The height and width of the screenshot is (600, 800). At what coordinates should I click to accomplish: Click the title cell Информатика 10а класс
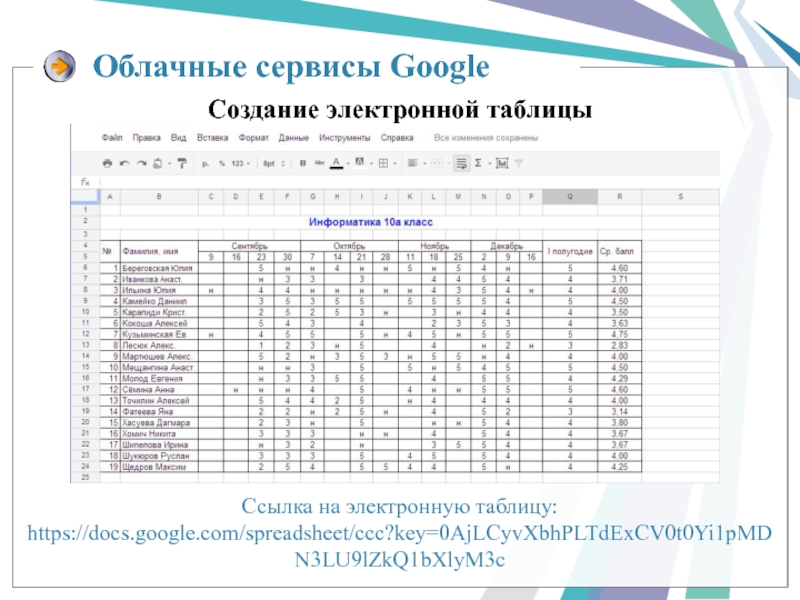(370, 222)
